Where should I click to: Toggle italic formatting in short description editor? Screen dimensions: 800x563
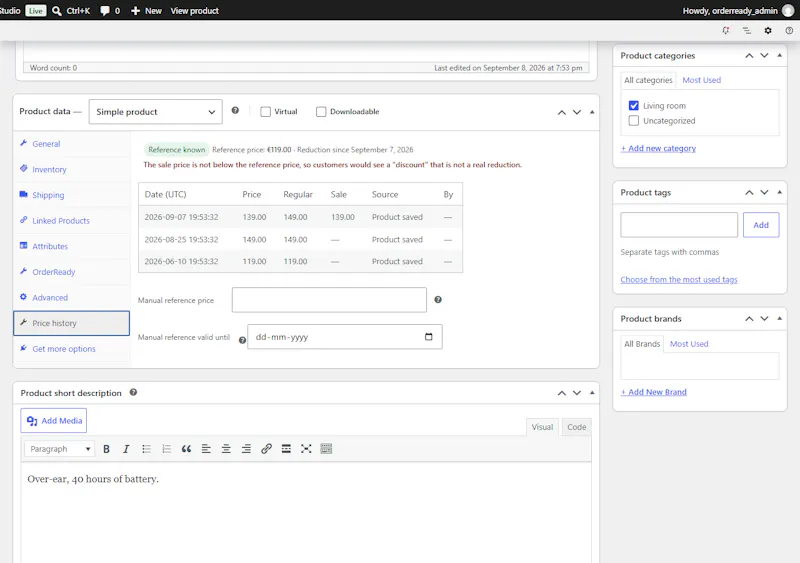pos(126,449)
